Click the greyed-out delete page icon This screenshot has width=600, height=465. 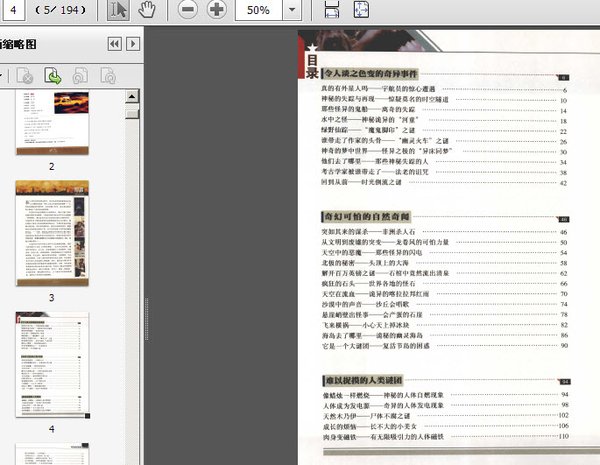[25, 75]
